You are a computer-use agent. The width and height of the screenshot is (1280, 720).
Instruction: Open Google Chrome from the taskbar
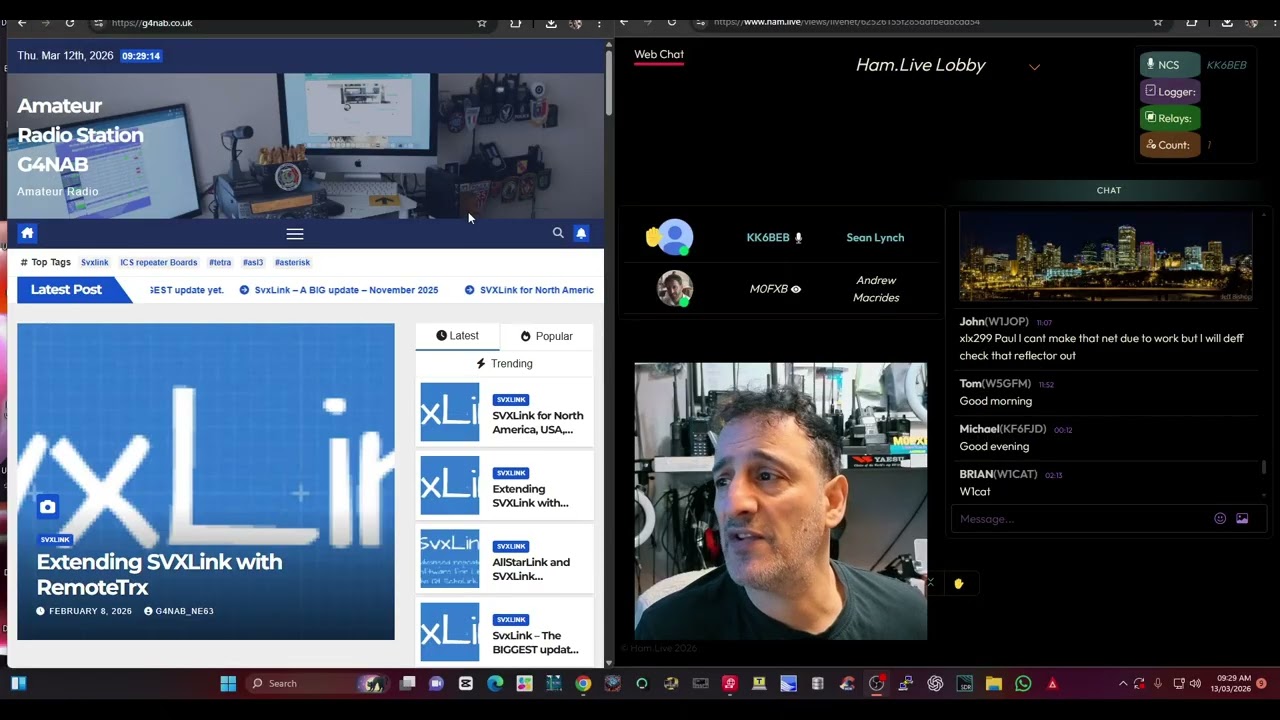click(x=583, y=684)
